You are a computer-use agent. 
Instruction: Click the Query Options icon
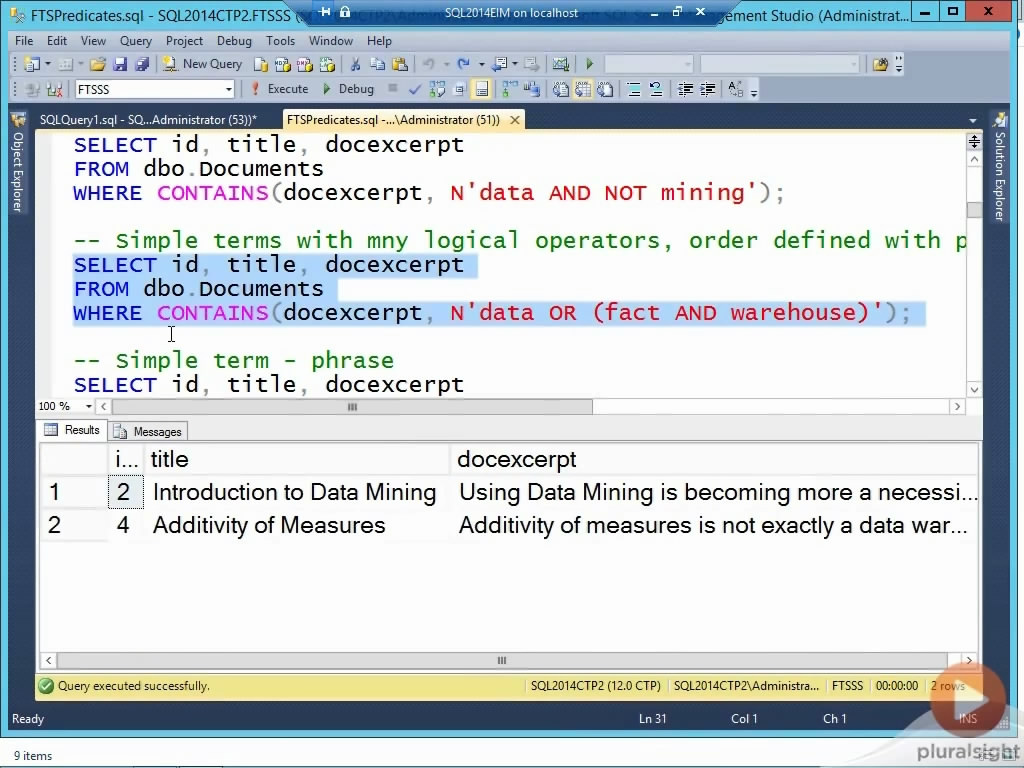pyautogui.click(x=459, y=89)
